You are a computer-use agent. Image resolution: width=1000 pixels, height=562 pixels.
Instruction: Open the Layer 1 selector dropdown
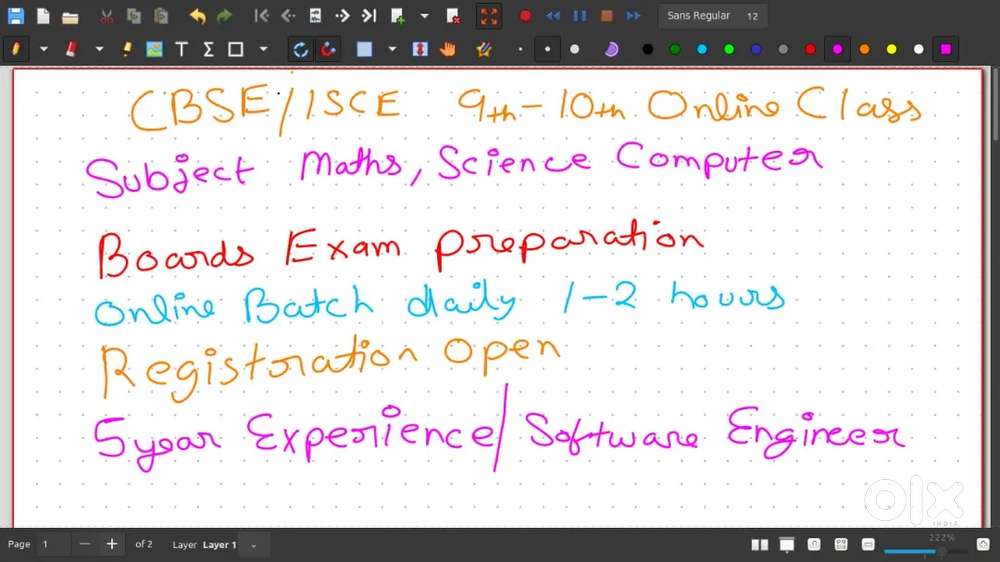tap(254, 545)
